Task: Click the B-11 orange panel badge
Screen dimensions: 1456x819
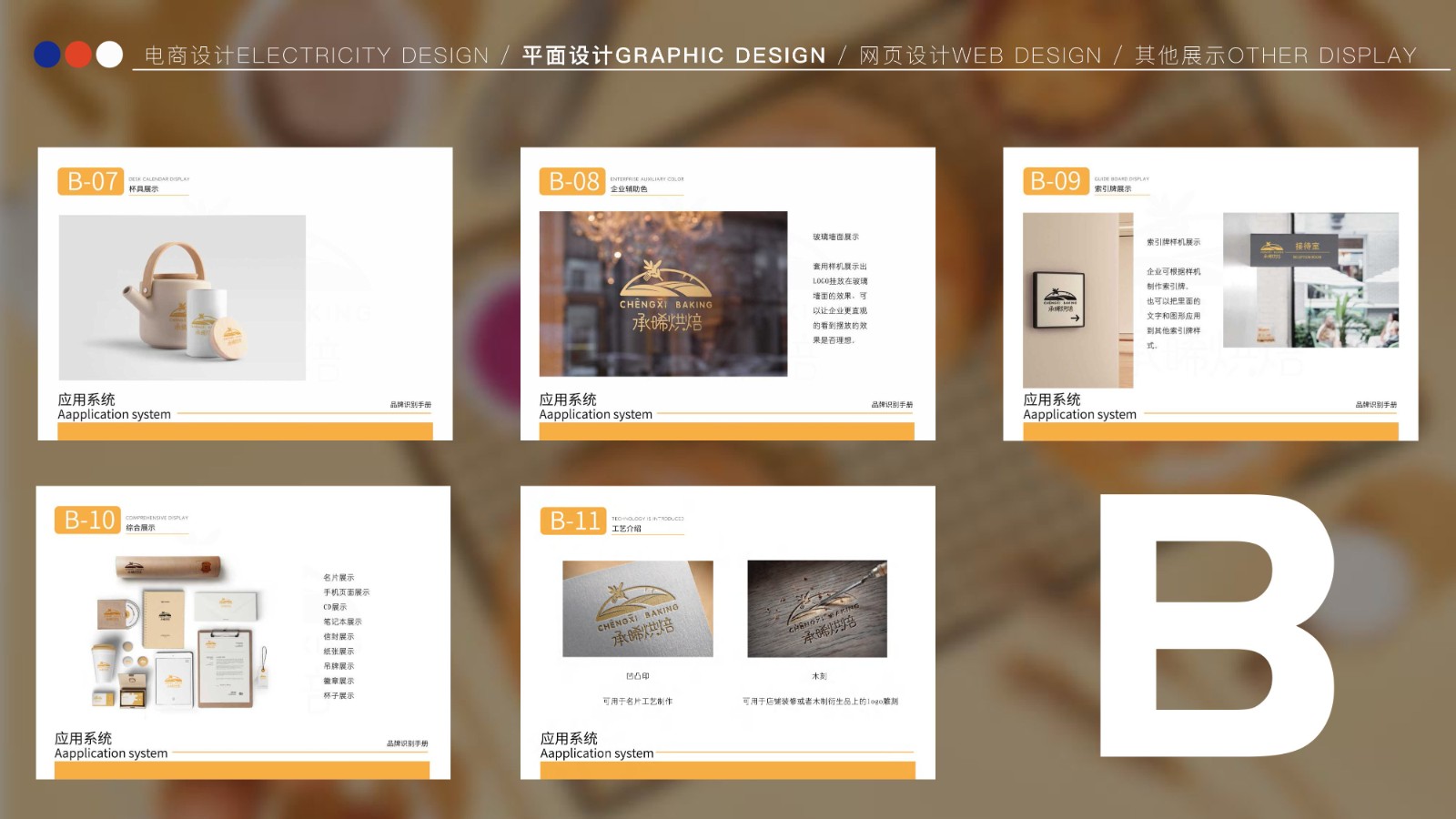Action: click(573, 521)
